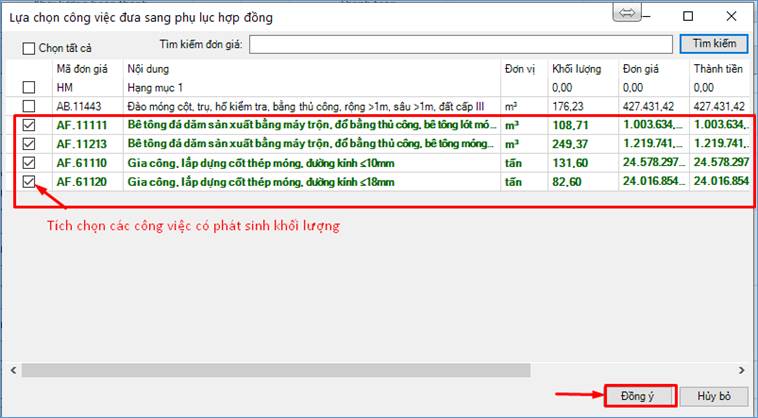Uncheck the AF.11111 row checkbox
The width and height of the screenshot is (758, 418).
pos(29,126)
